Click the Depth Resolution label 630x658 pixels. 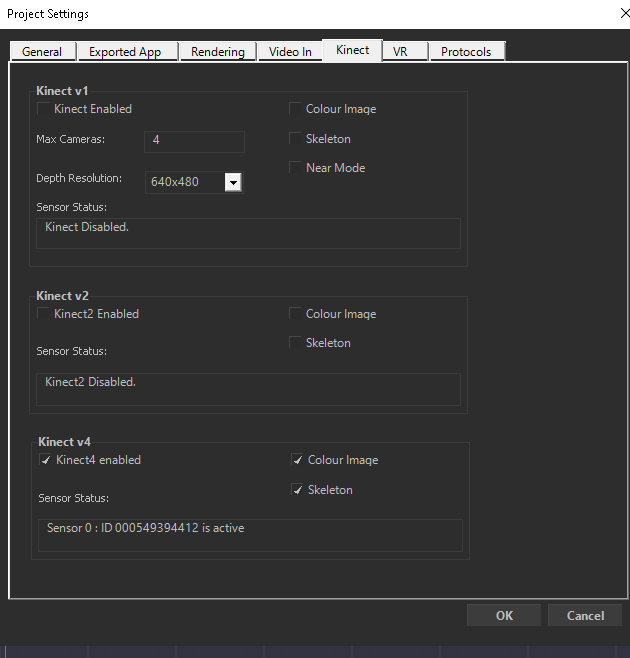click(x=79, y=178)
